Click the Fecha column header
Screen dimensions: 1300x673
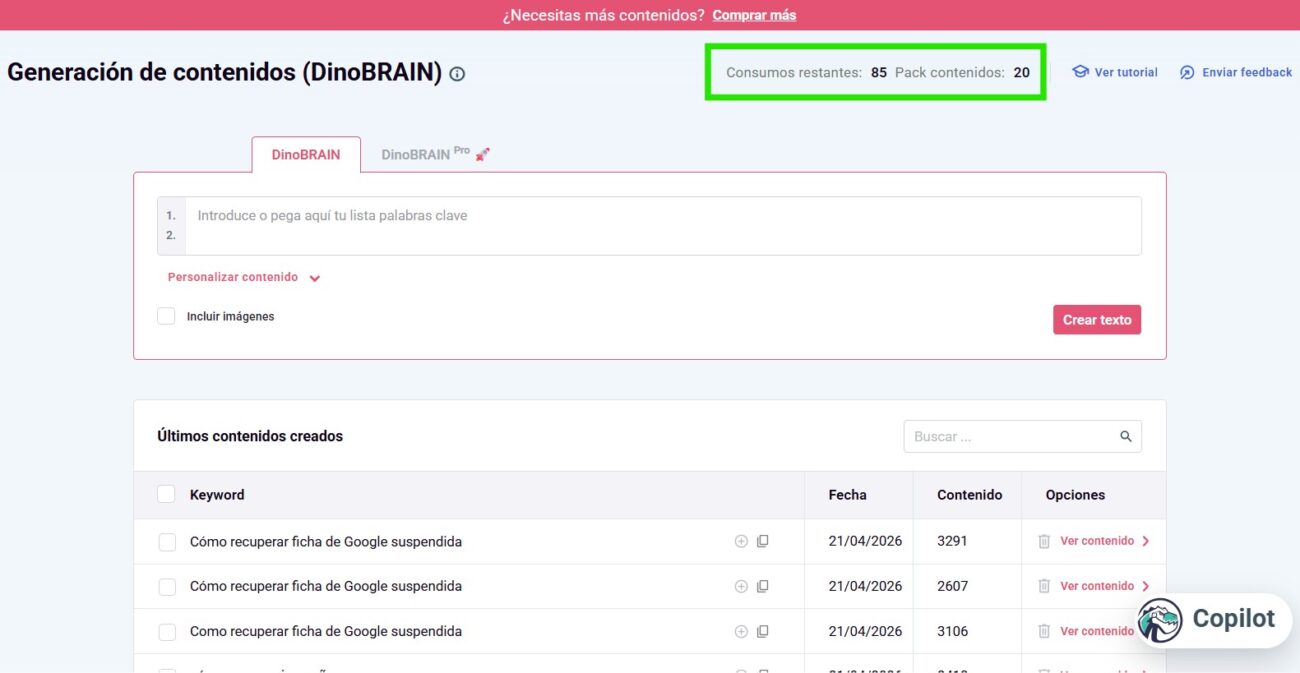point(847,494)
